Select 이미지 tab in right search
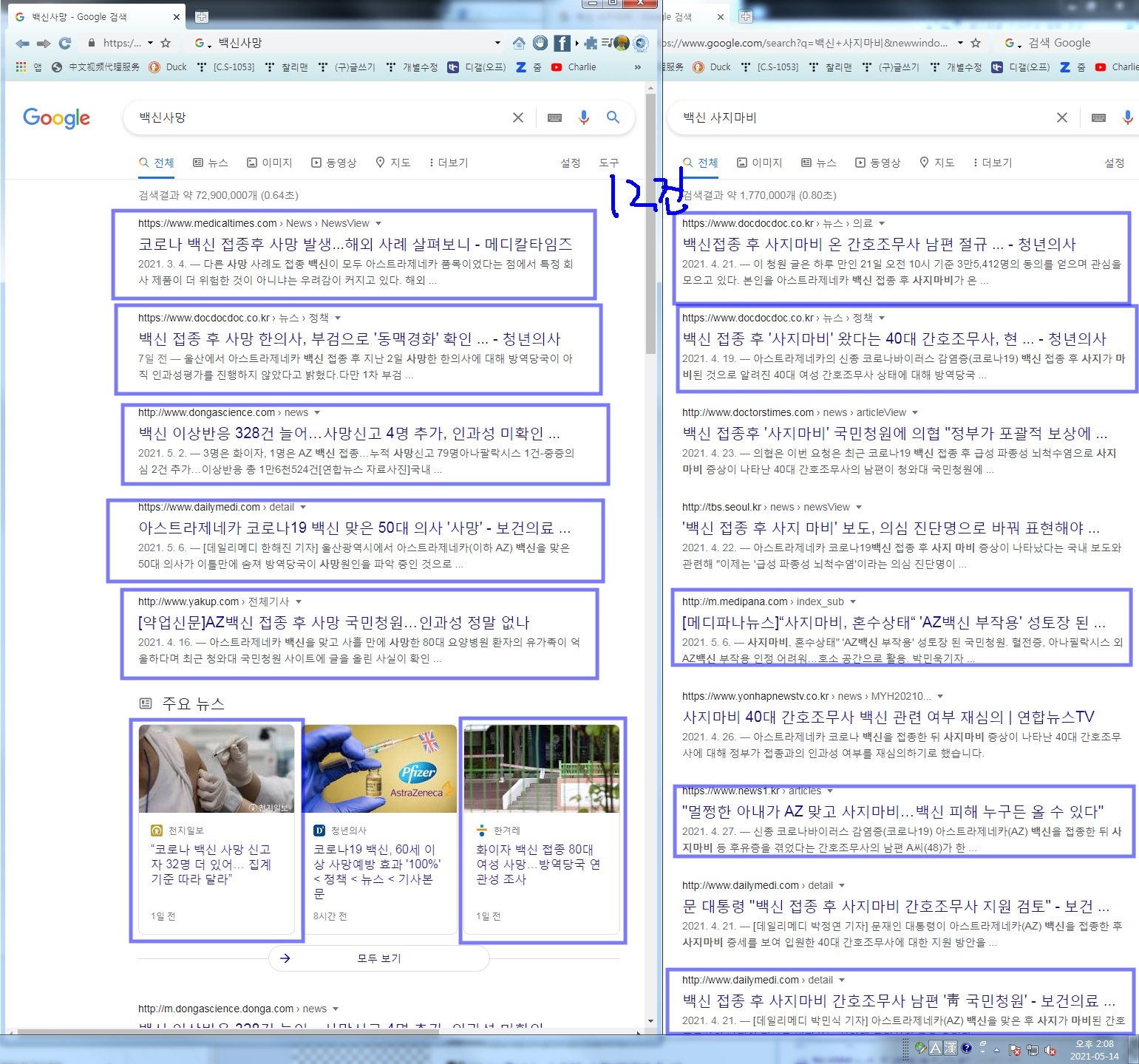The width and height of the screenshot is (1139, 1064). (760, 163)
